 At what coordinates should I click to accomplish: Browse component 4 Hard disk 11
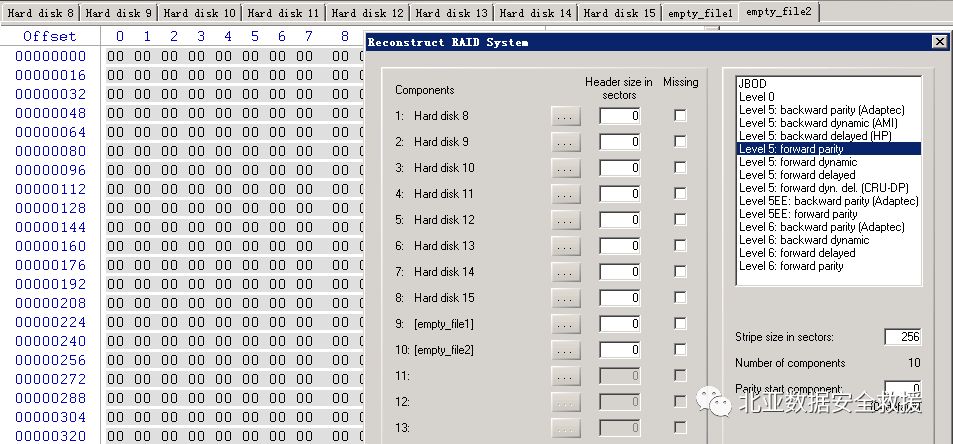565,194
